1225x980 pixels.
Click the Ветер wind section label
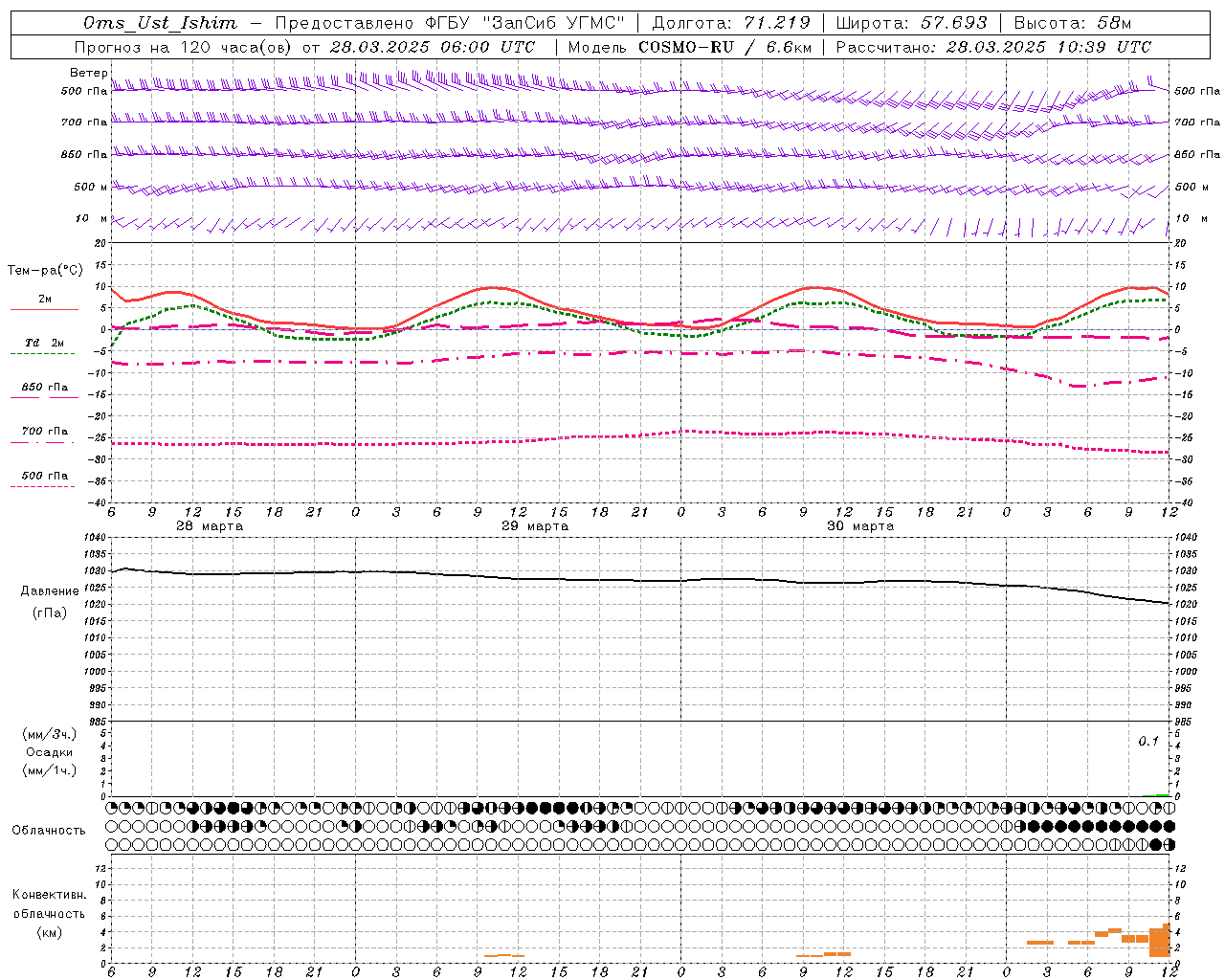coord(88,73)
